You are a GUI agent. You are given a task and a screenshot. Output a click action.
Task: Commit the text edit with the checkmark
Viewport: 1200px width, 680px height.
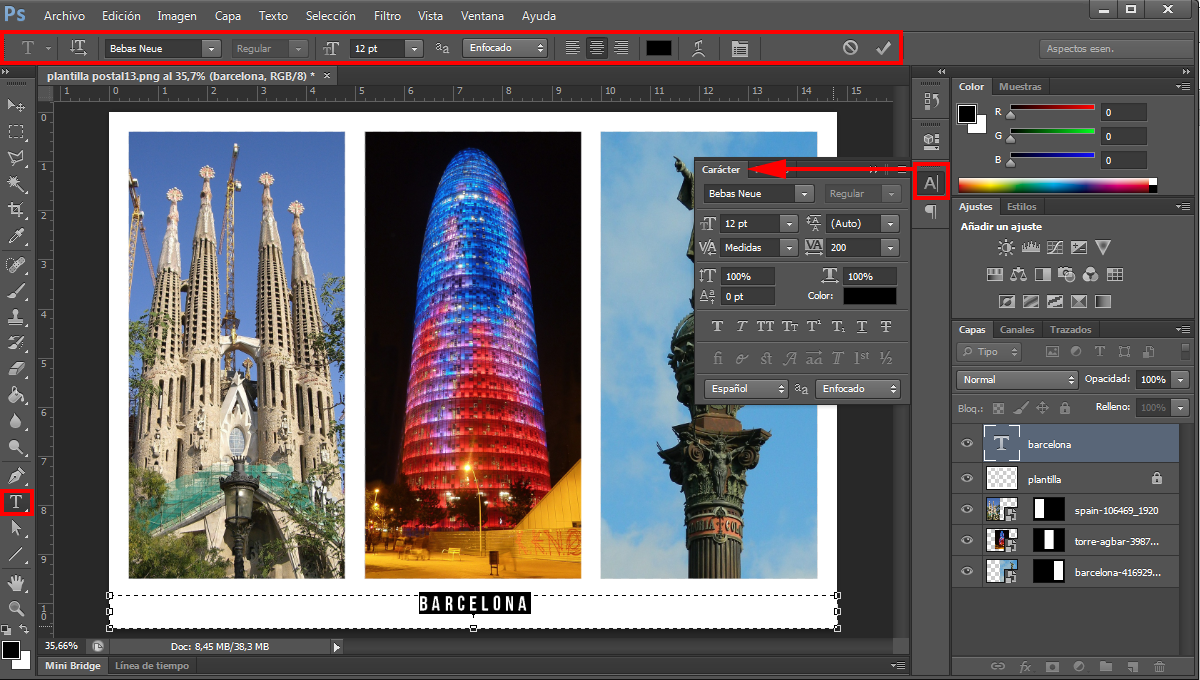(x=883, y=47)
